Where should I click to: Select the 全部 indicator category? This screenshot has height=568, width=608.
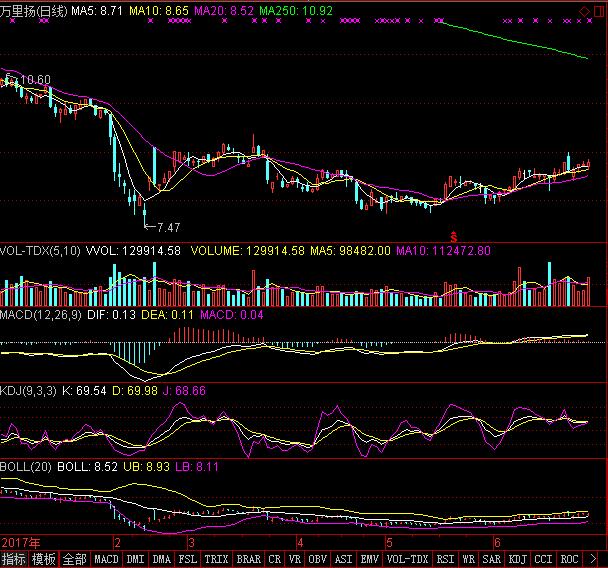click(x=74, y=559)
